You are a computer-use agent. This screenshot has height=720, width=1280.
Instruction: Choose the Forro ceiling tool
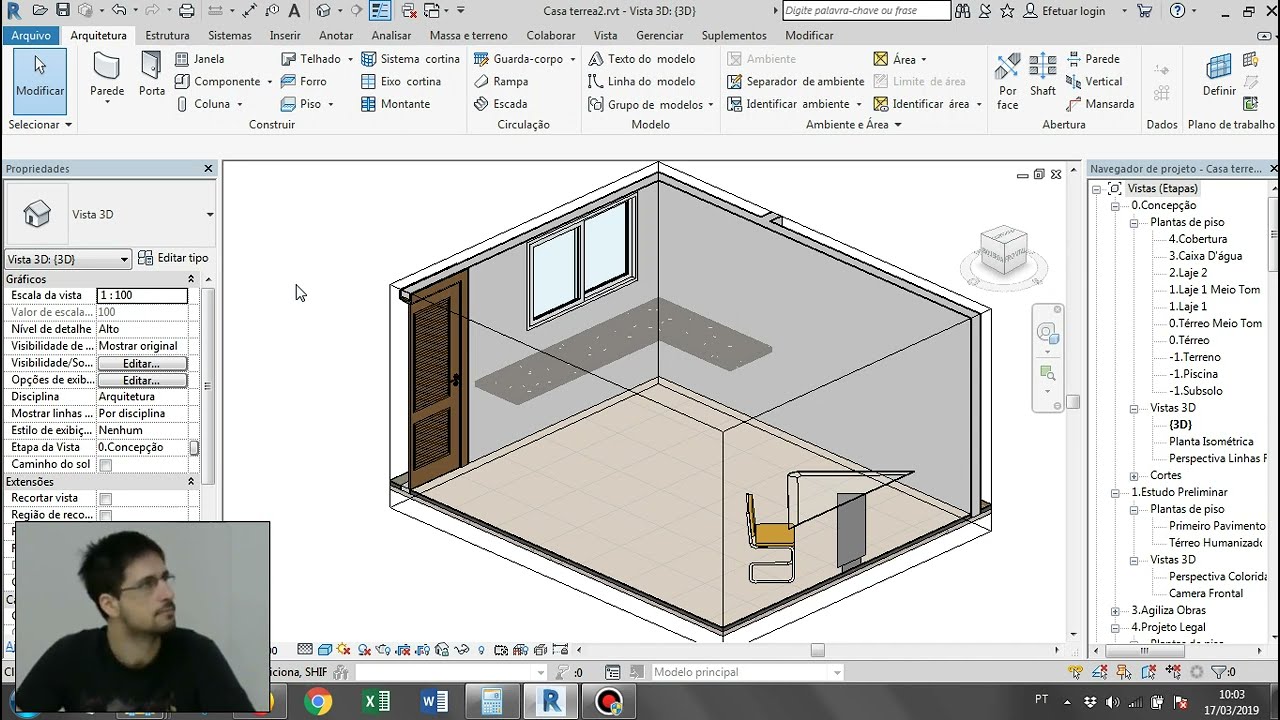pyautogui.click(x=303, y=82)
